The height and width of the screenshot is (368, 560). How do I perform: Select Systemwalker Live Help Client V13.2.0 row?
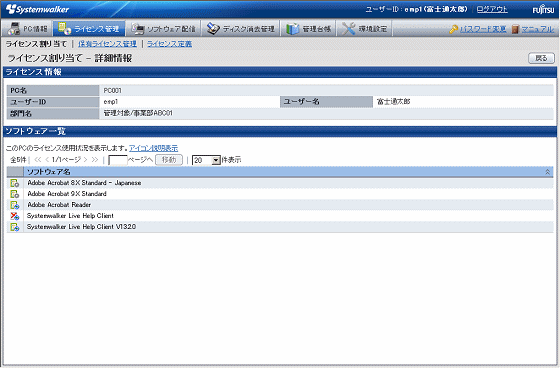pos(280,227)
